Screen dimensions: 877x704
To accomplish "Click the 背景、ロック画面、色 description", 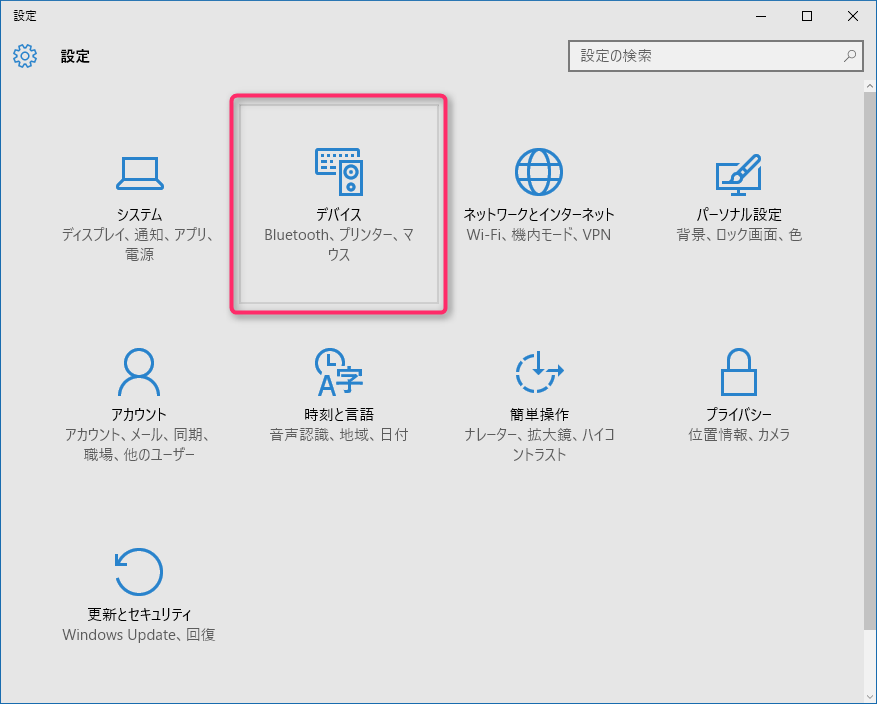I will click(738, 236).
